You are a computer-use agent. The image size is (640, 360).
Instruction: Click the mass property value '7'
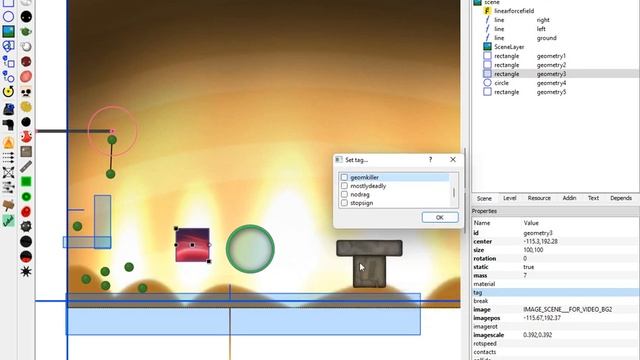[525, 276]
